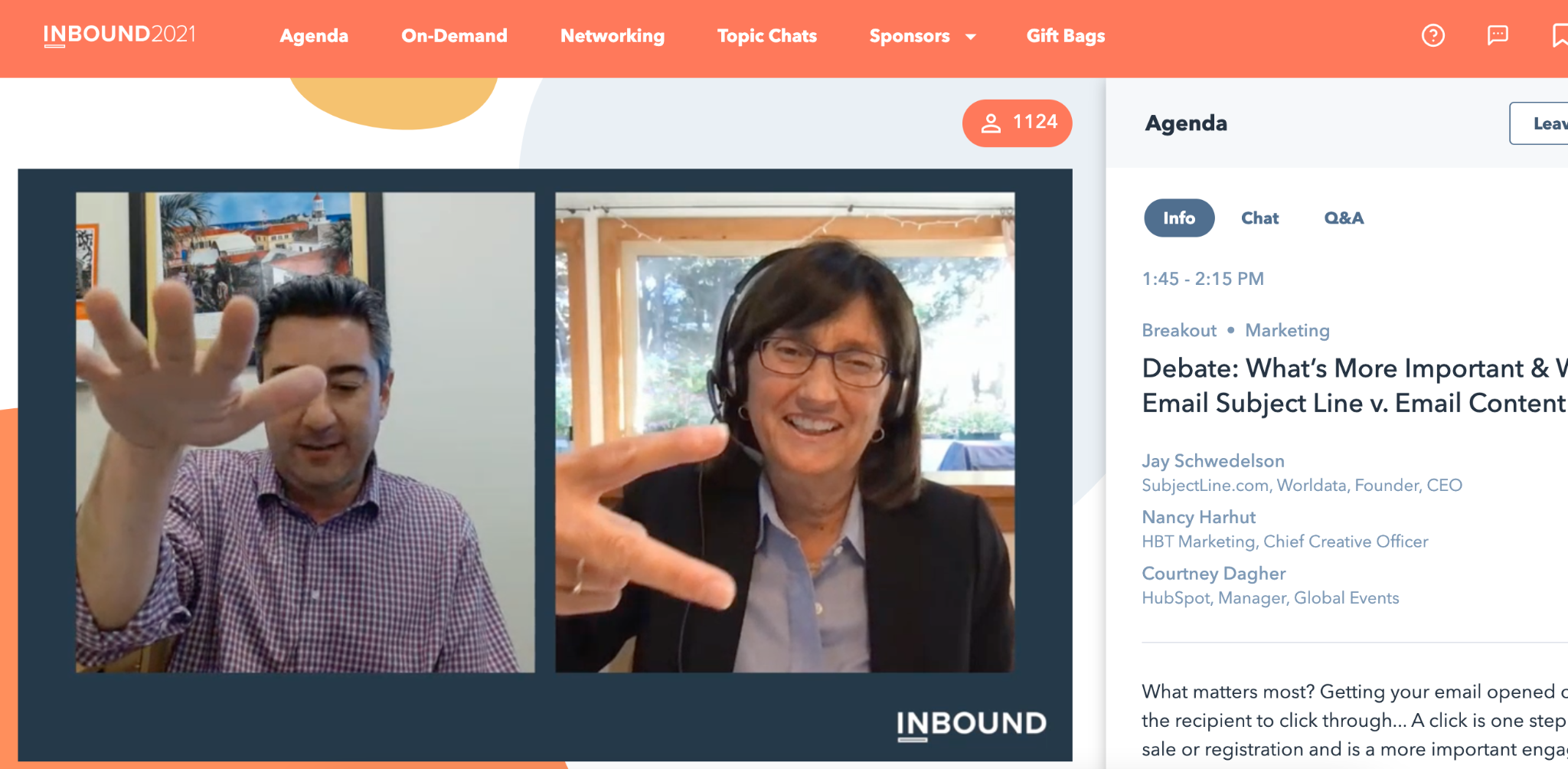Open Courtney Dagher's speaker link
The image size is (1568, 769).
pos(1214,574)
